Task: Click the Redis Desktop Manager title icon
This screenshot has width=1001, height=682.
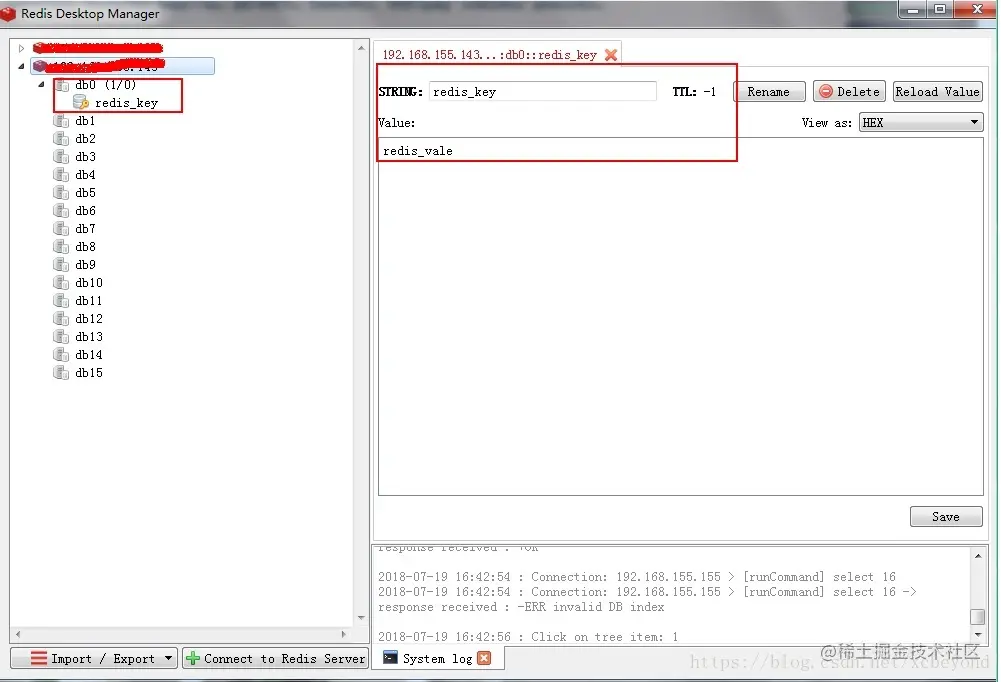Action: point(8,13)
